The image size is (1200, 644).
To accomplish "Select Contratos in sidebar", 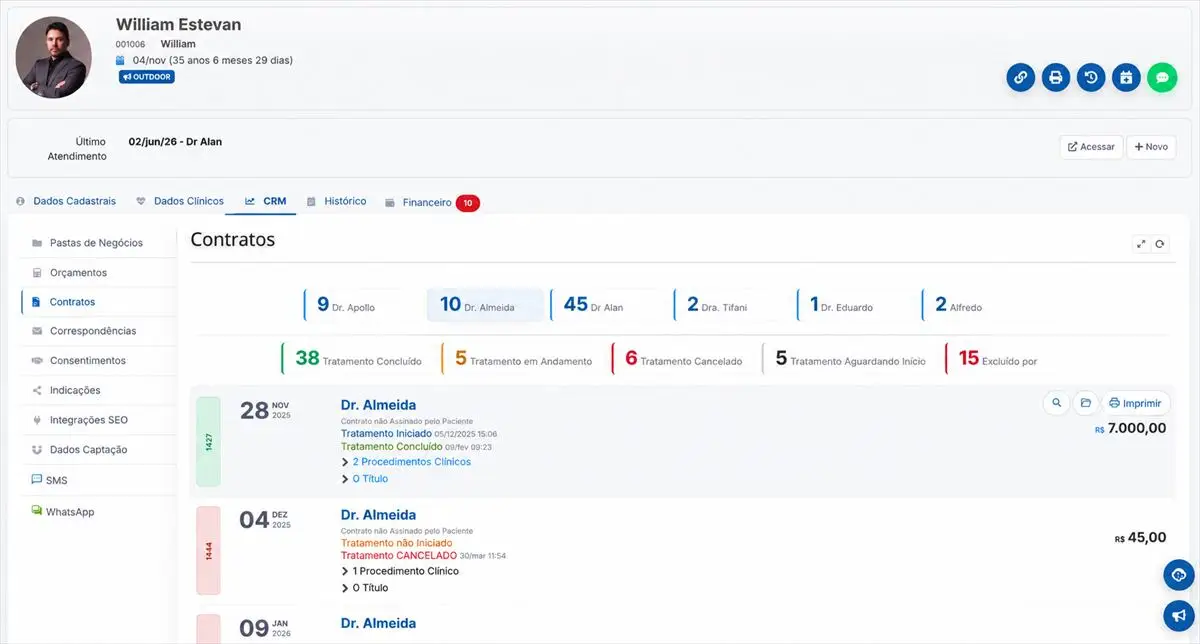I will point(96,301).
